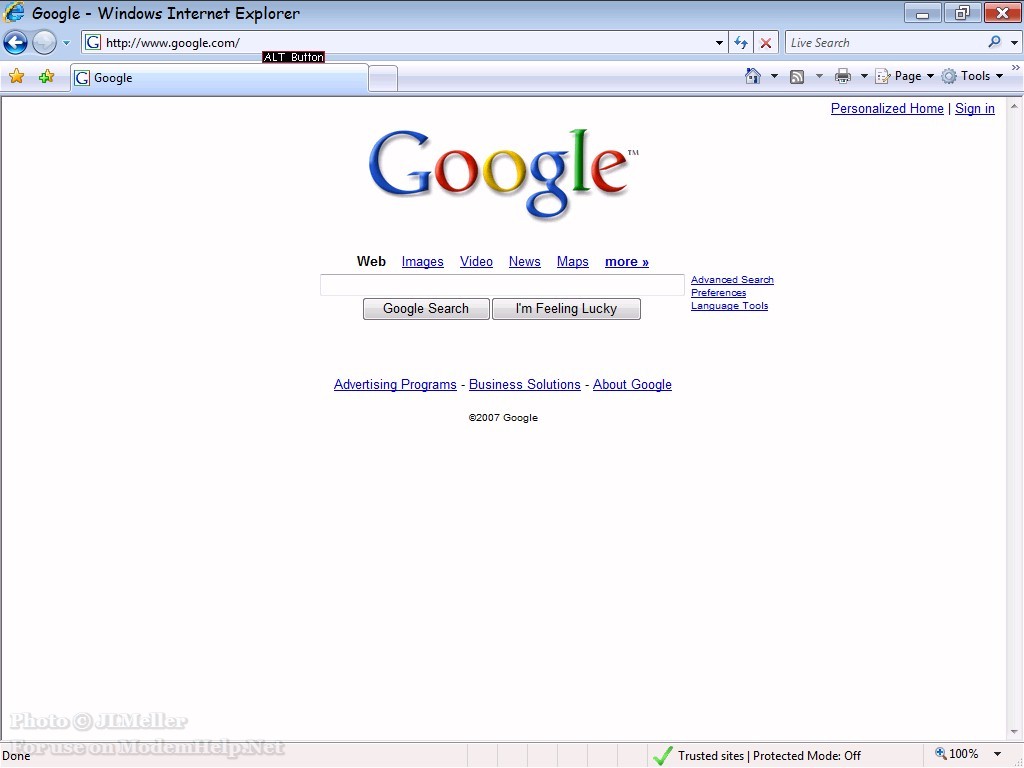The width and height of the screenshot is (1024, 768).
Task: Stop loading with the red X icon
Action: pos(765,43)
